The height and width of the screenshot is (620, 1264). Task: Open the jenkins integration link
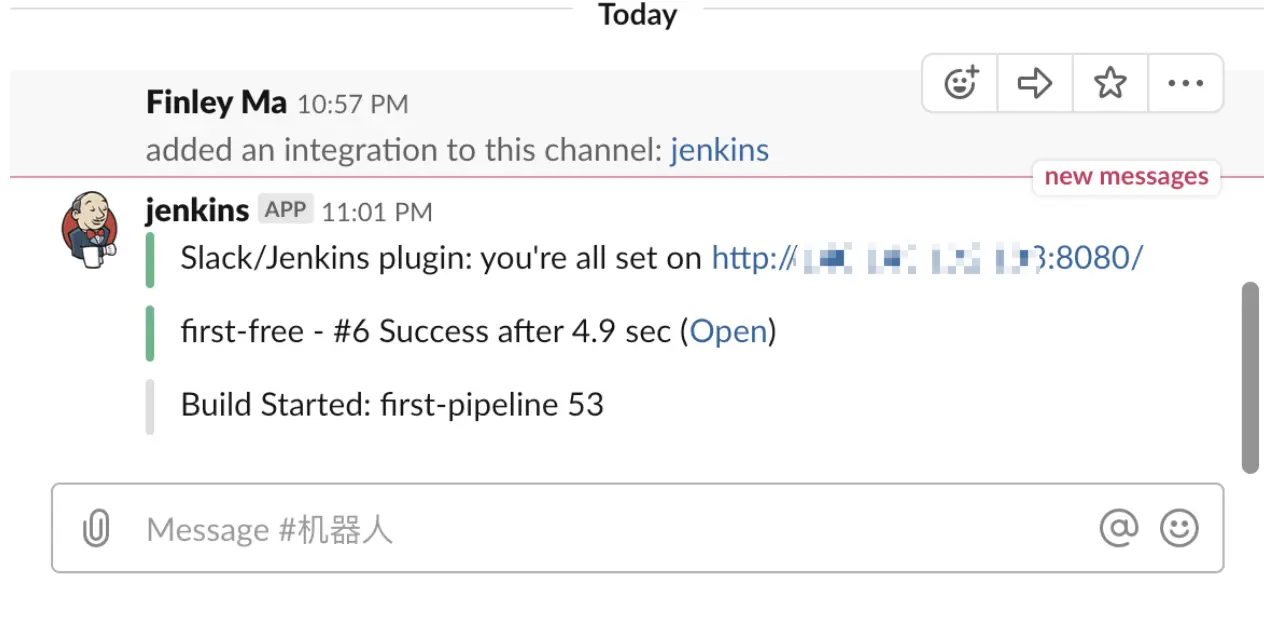(719, 151)
